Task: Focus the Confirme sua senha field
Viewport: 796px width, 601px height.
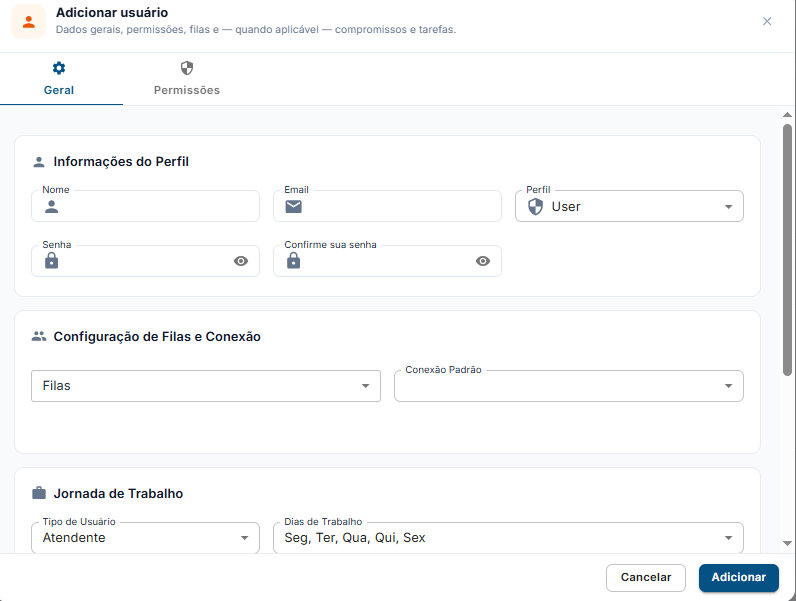Action: (x=387, y=261)
